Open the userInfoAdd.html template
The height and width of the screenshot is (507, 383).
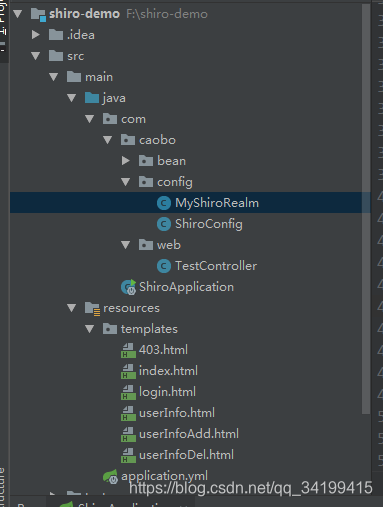pos(189,434)
